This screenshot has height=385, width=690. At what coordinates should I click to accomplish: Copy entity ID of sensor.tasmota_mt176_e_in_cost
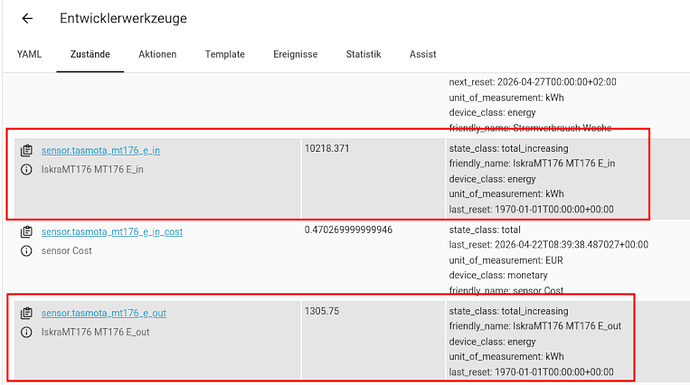(x=26, y=232)
